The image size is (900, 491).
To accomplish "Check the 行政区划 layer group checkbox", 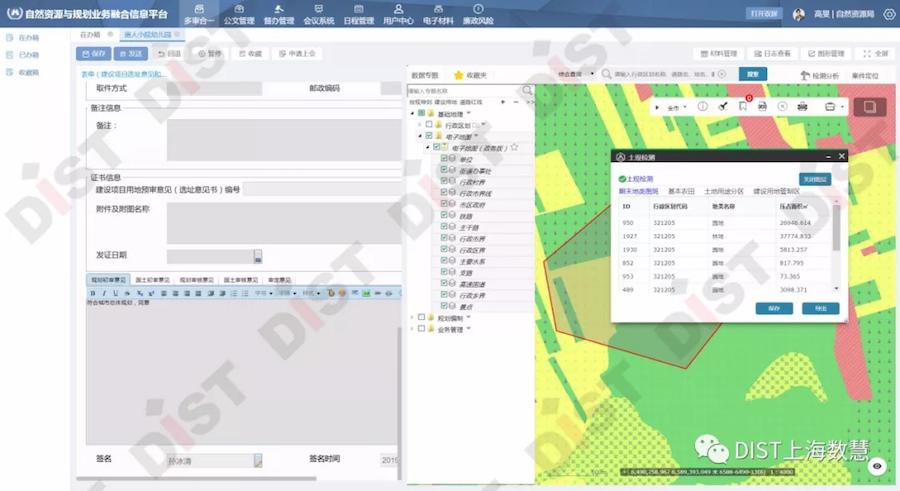I will 429,125.
